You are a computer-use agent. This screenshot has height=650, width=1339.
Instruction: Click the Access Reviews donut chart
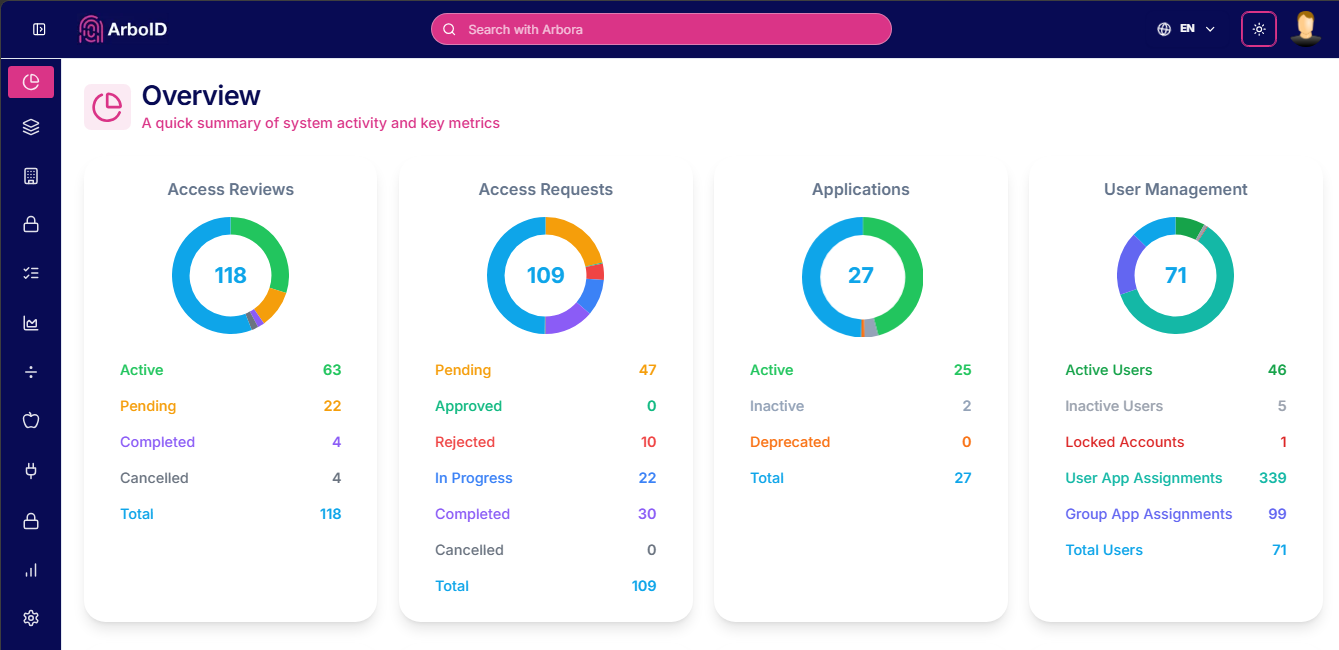click(x=230, y=275)
